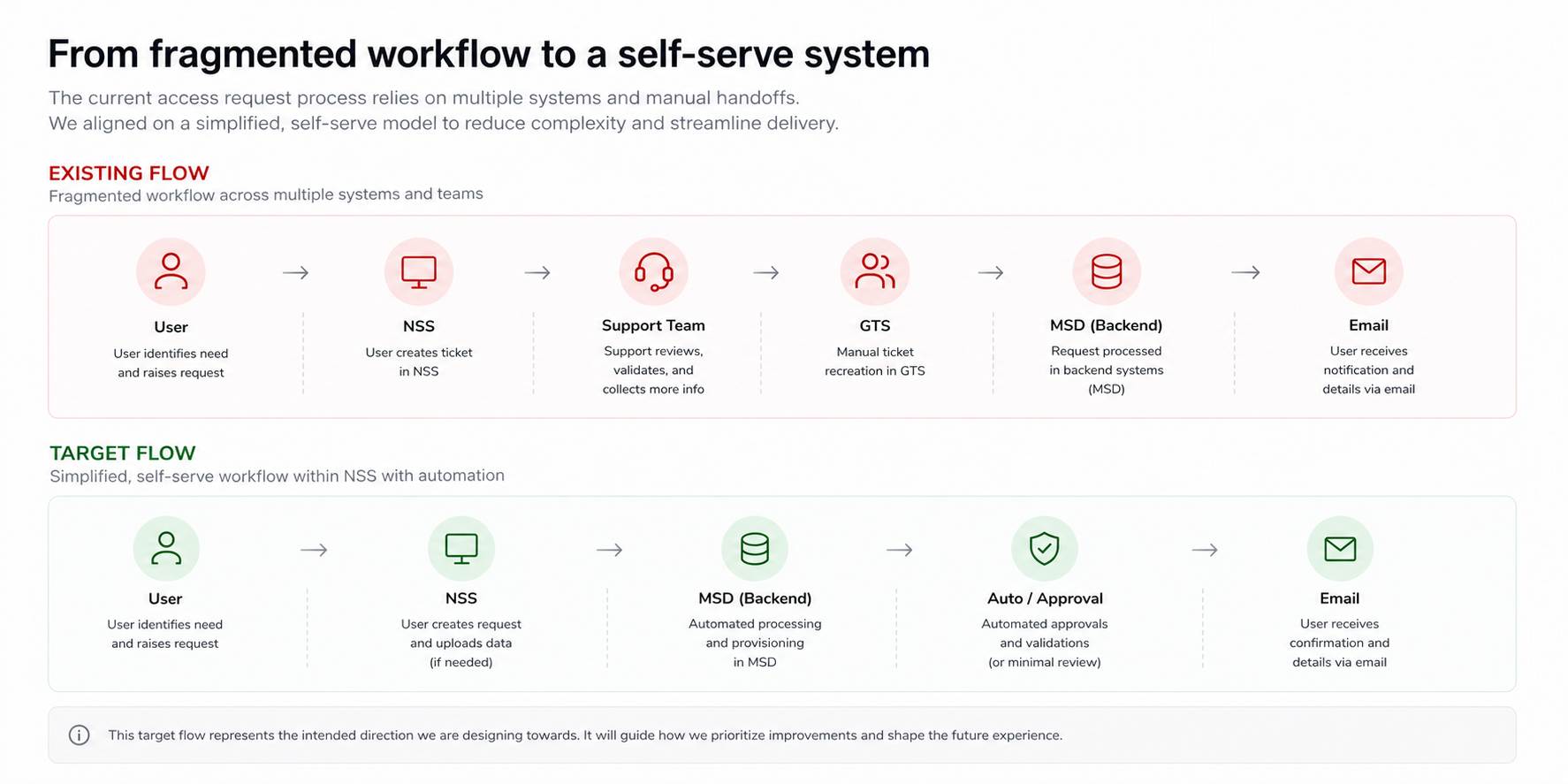Click the 'User' label in Target Flow
1568x784 pixels.
pos(165,599)
